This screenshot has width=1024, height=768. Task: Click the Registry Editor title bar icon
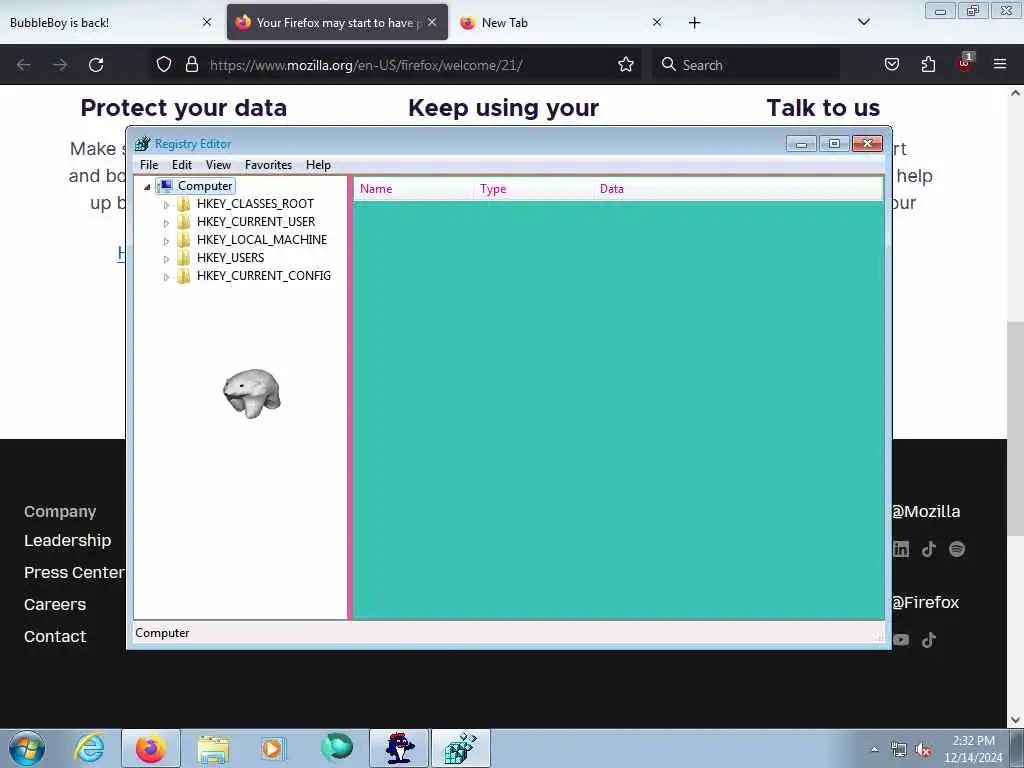click(142, 144)
